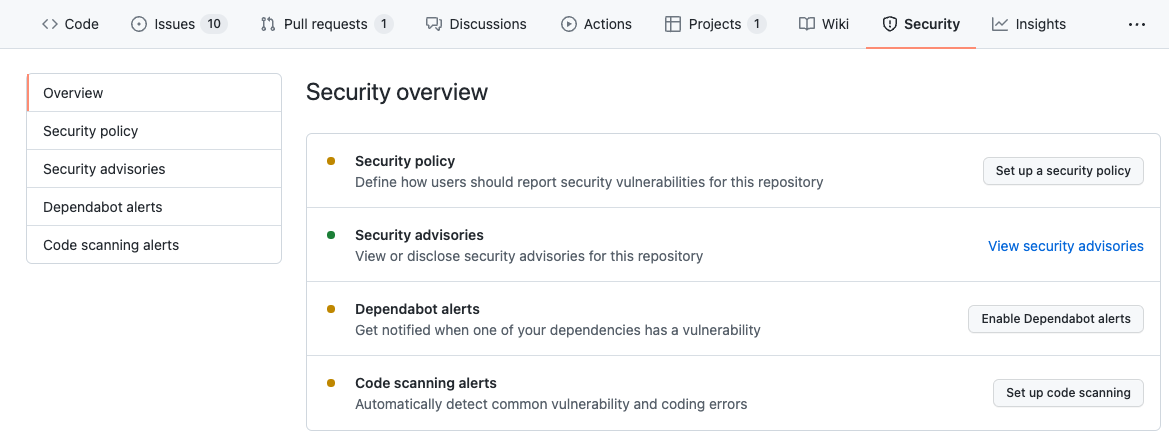The height and width of the screenshot is (442, 1169).
Task: Open the three-dots overflow menu
Action: tap(1137, 24)
